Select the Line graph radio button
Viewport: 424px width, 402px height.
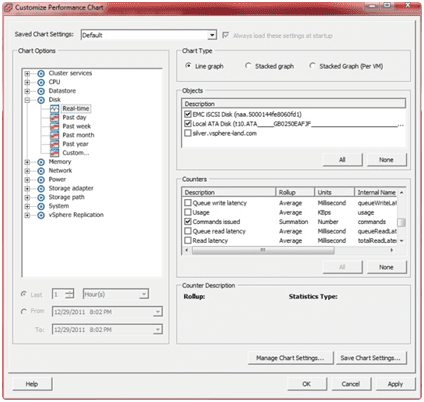point(188,66)
